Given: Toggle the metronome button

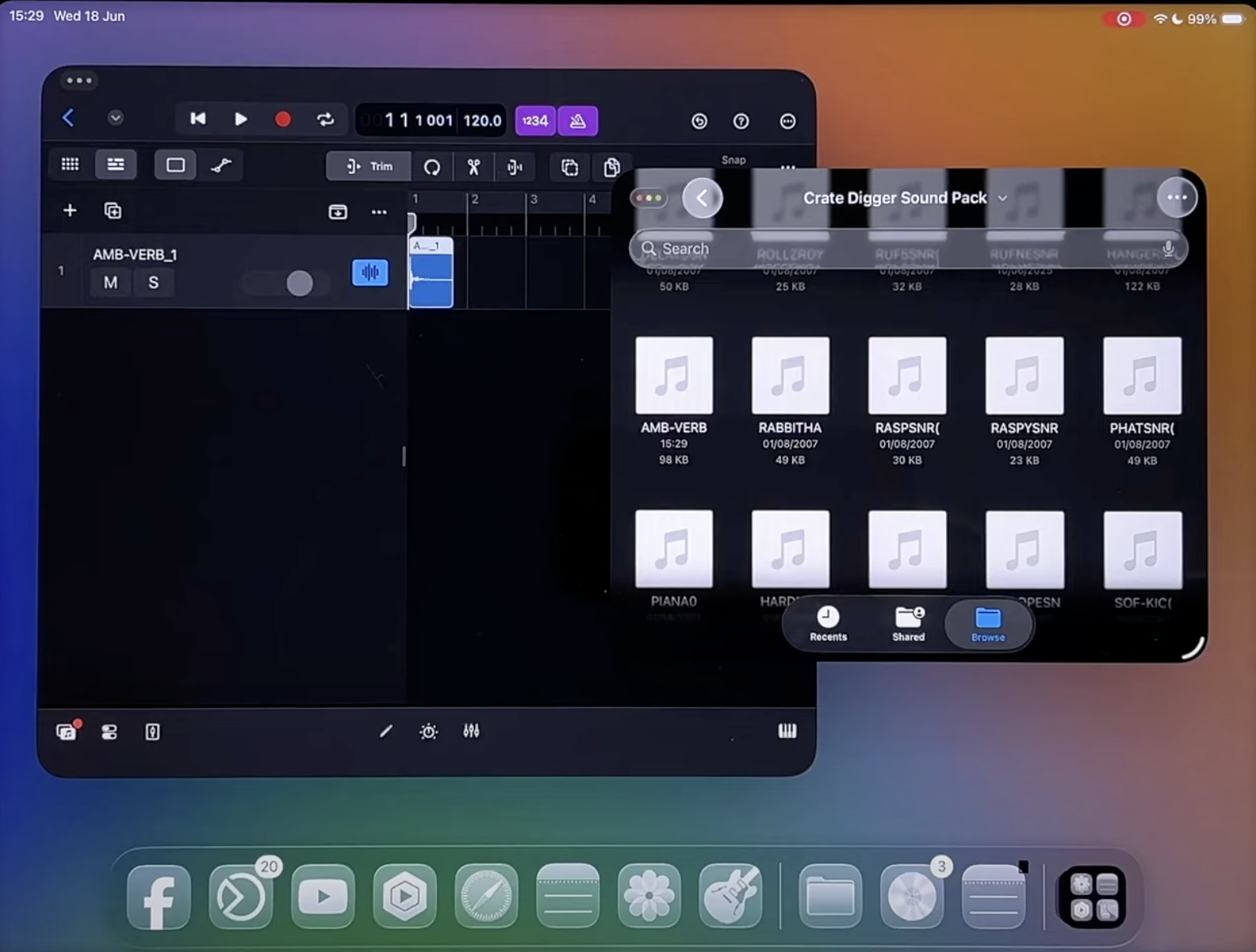Looking at the screenshot, I should point(578,121).
